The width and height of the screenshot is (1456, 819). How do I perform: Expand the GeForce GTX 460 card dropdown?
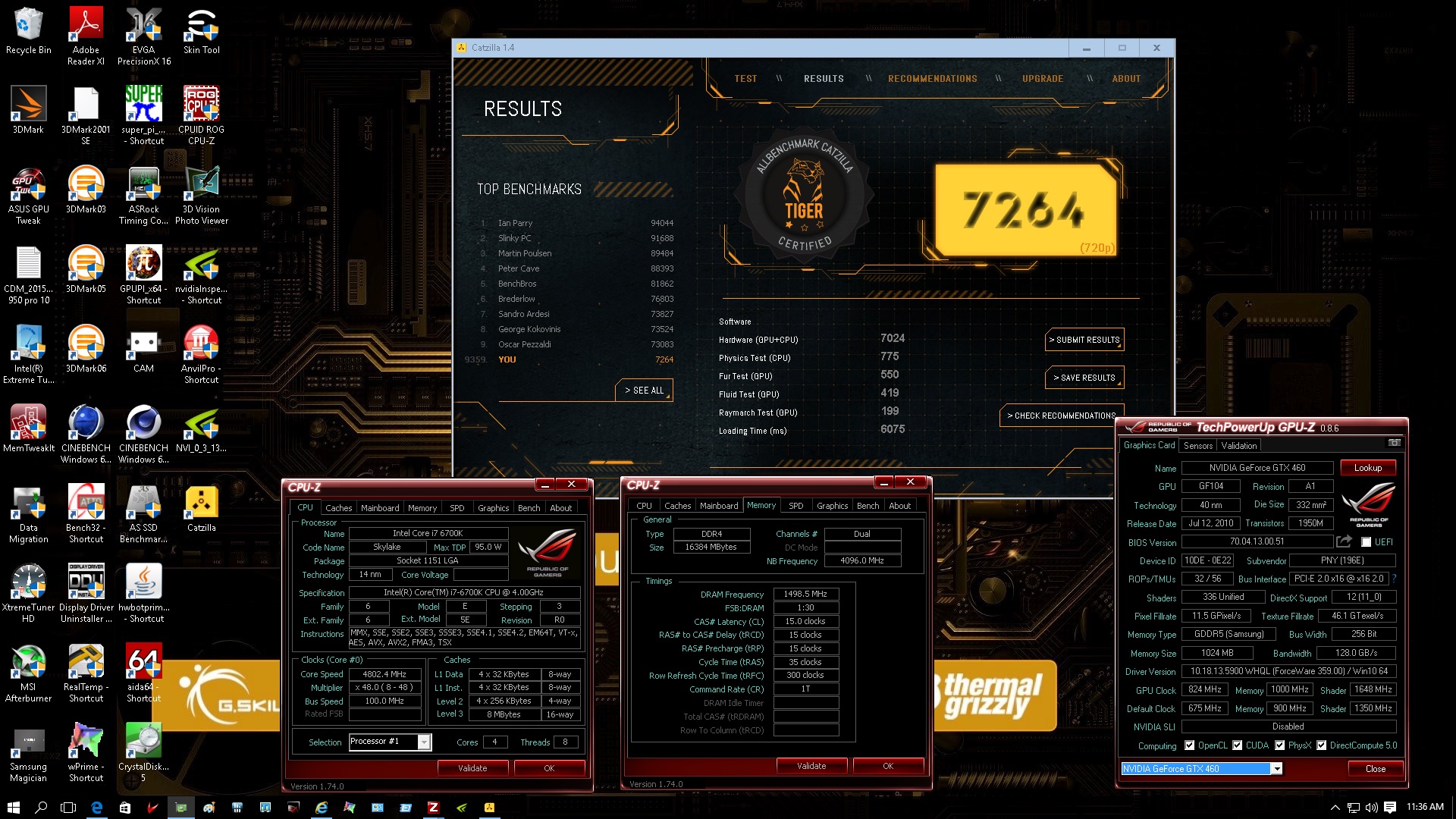pyautogui.click(x=1277, y=769)
